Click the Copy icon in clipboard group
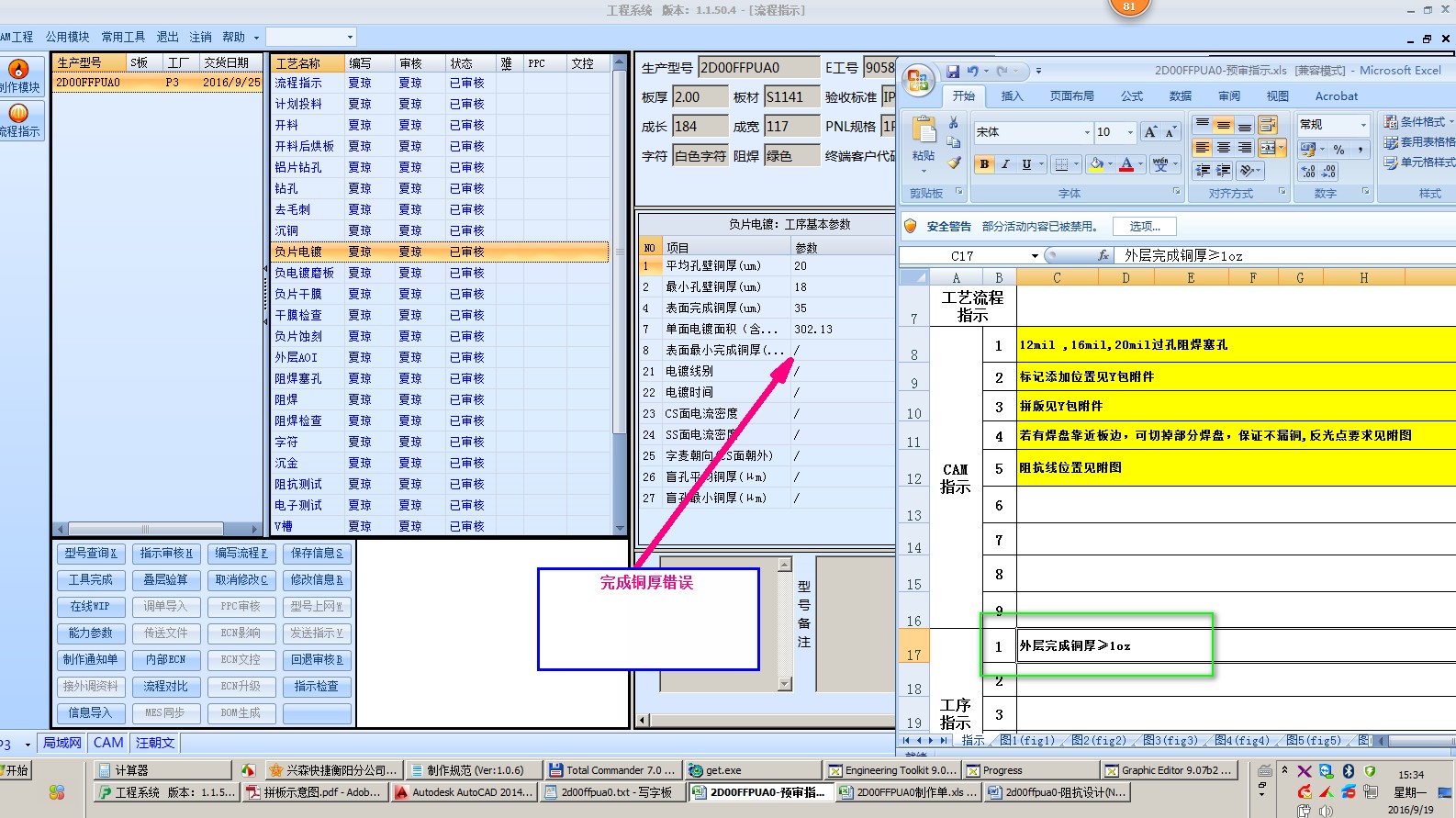1456x818 pixels. tap(954, 142)
